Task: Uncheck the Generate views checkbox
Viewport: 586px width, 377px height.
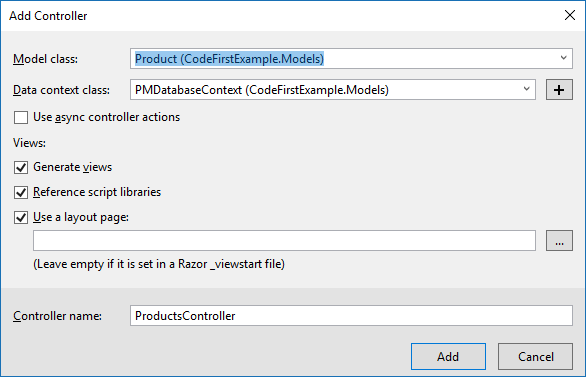Action: point(21,167)
